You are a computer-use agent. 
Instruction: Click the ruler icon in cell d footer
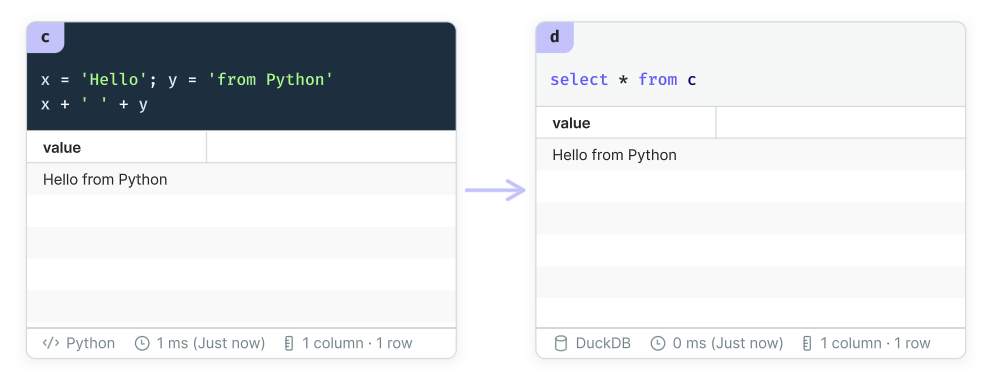pos(807,343)
